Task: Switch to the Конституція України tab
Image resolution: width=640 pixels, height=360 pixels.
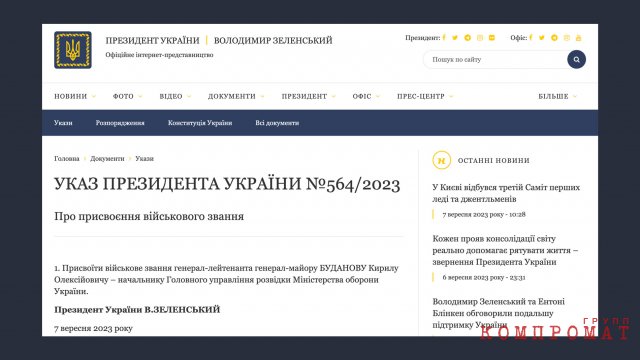Action: (200, 123)
